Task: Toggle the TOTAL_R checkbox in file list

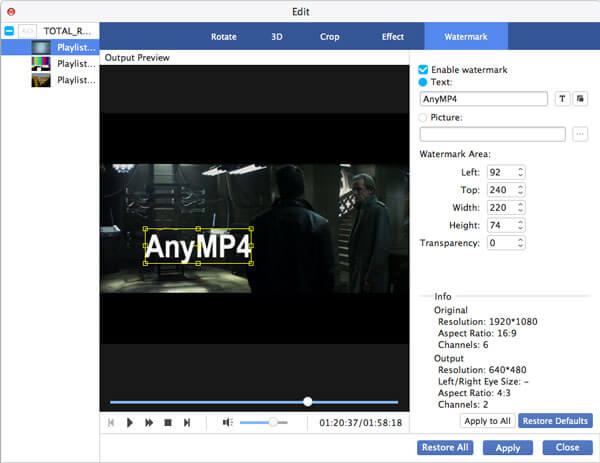Action: pos(9,31)
